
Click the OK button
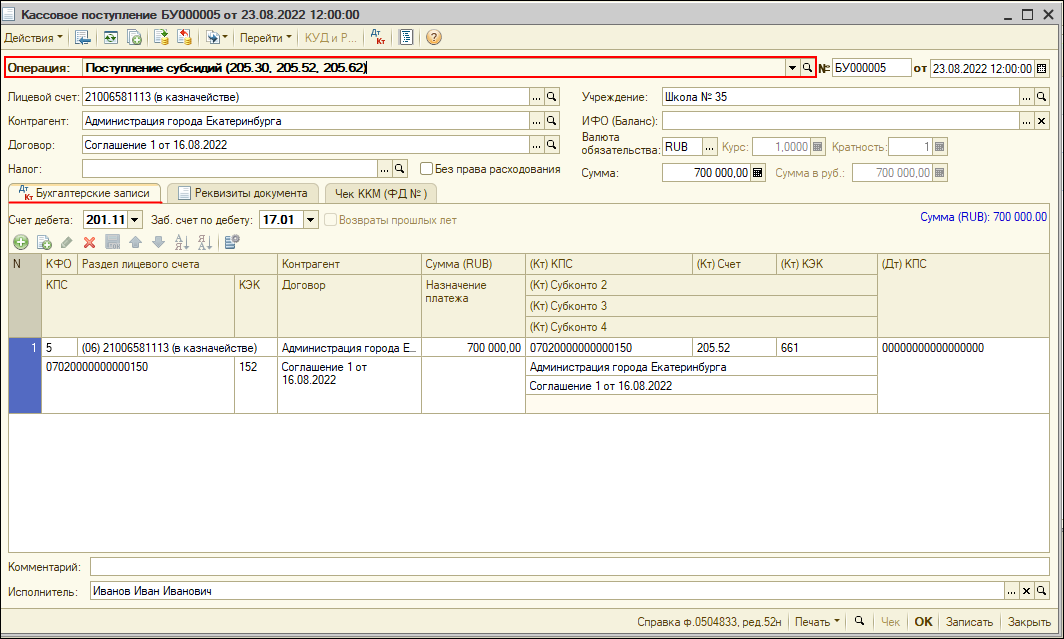point(923,622)
